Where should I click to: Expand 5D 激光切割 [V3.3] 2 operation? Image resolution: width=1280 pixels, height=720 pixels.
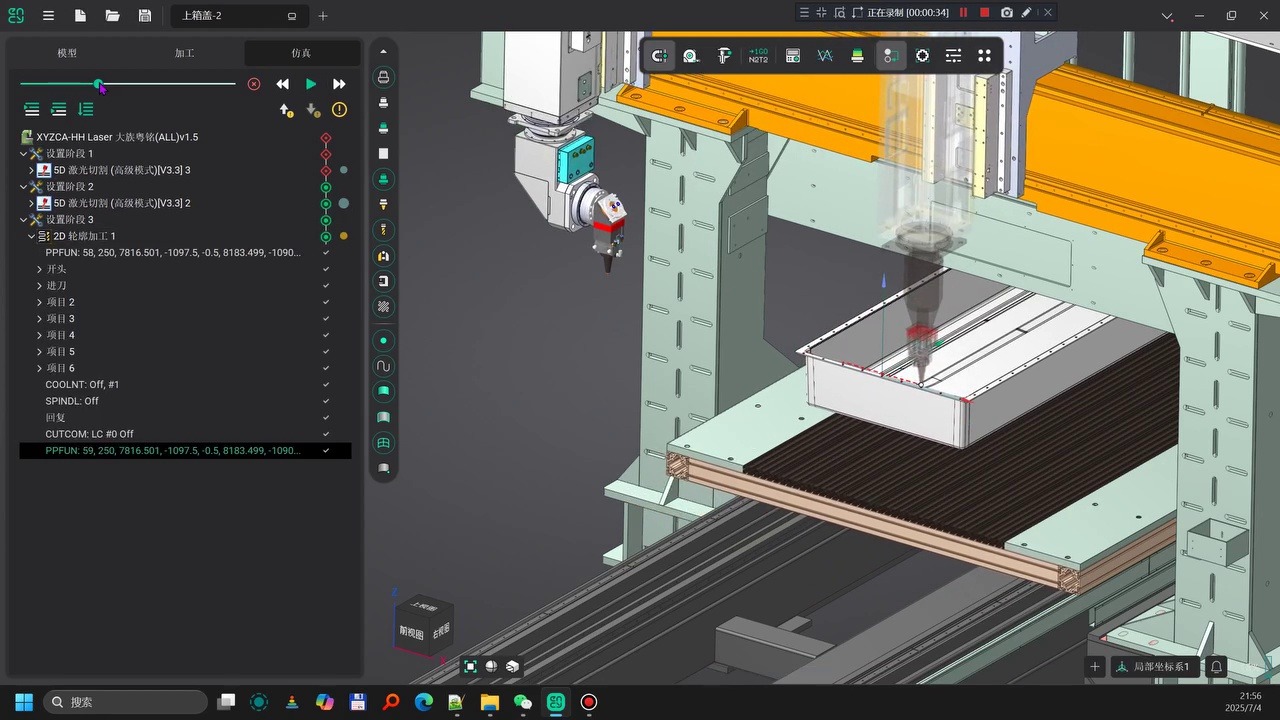coord(31,203)
